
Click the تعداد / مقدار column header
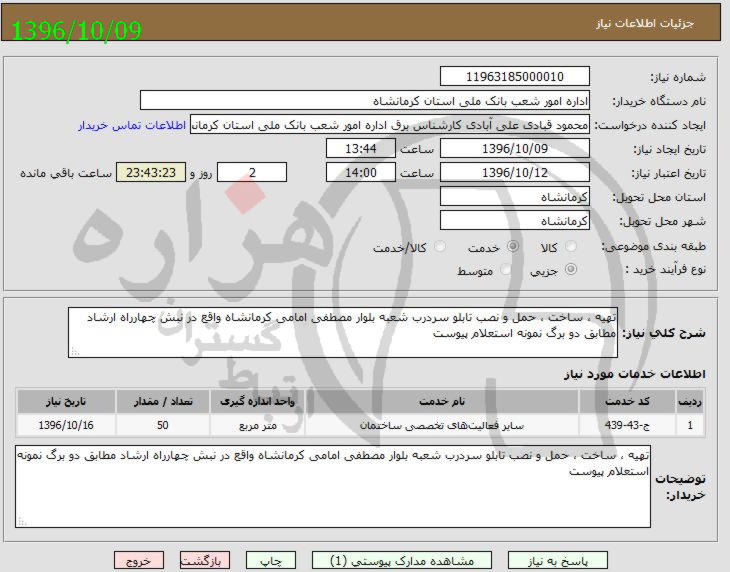coord(163,402)
